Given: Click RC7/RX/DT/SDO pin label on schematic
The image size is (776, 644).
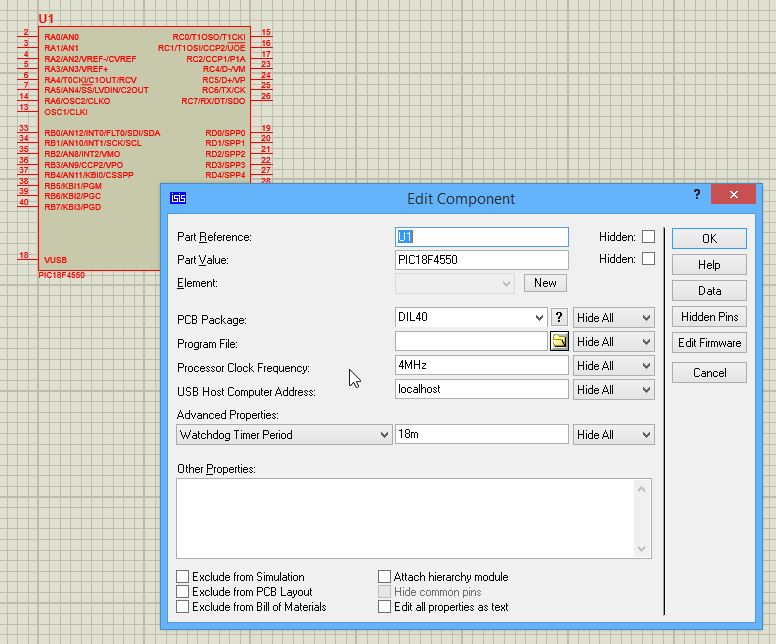Looking at the screenshot, I should (213, 101).
